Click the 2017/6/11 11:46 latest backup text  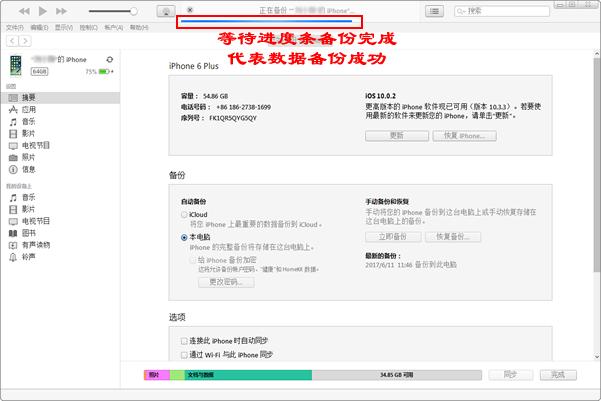[411, 265]
